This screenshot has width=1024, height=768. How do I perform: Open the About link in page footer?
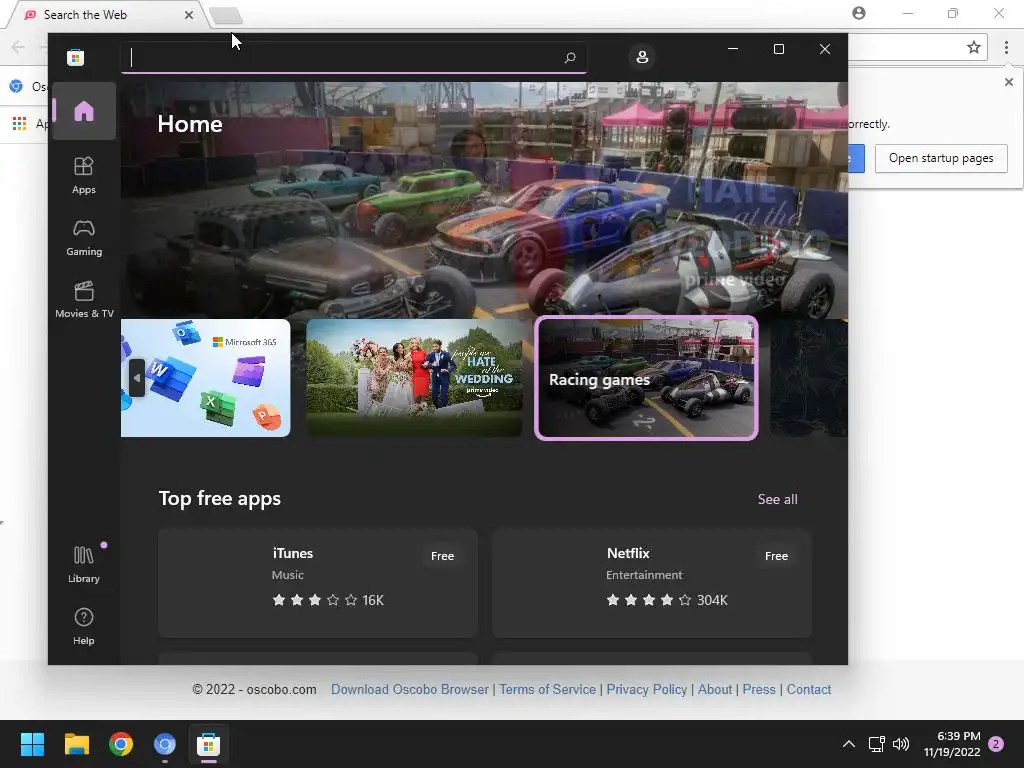click(715, 689)
